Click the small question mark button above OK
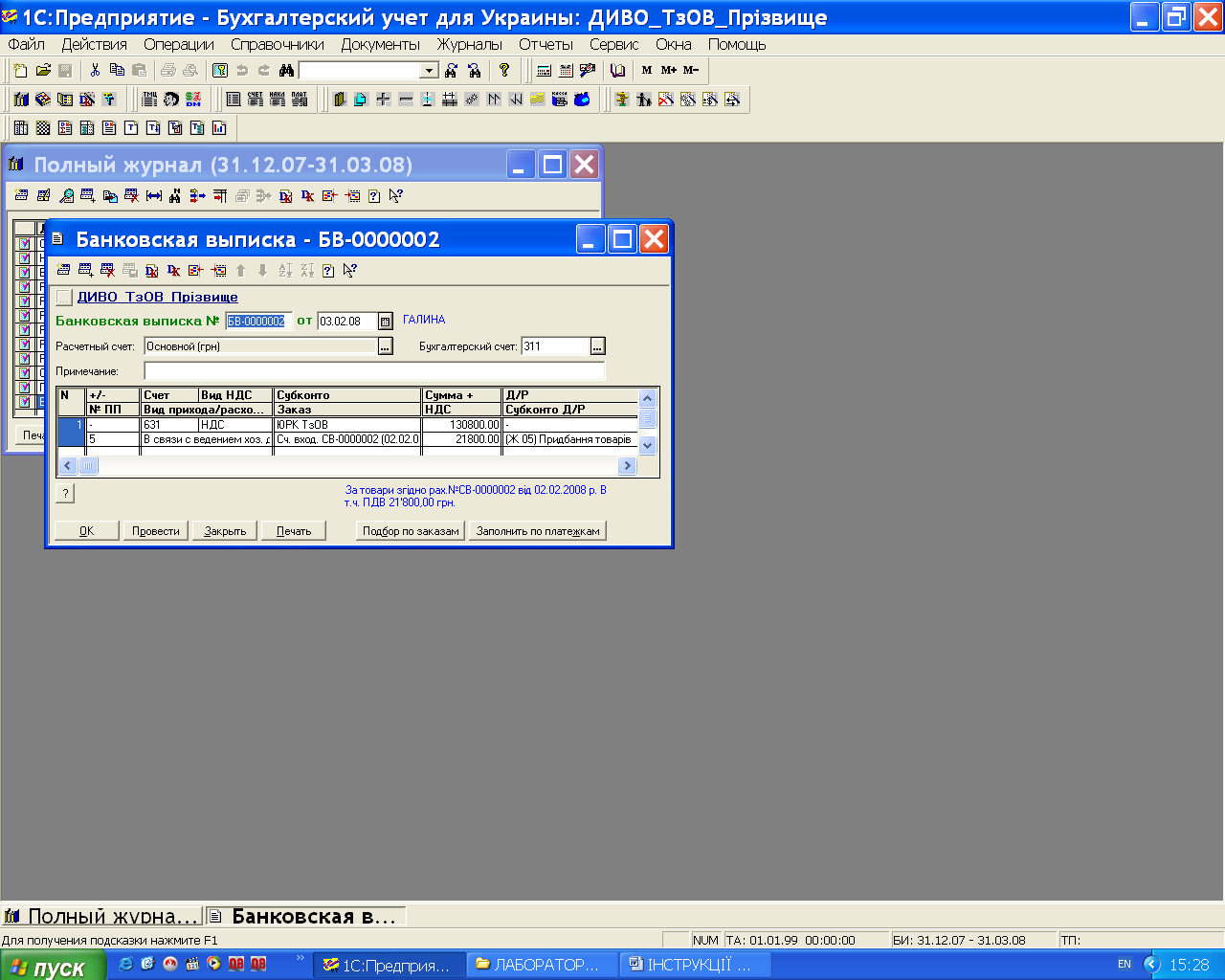 tap(65, 494)
